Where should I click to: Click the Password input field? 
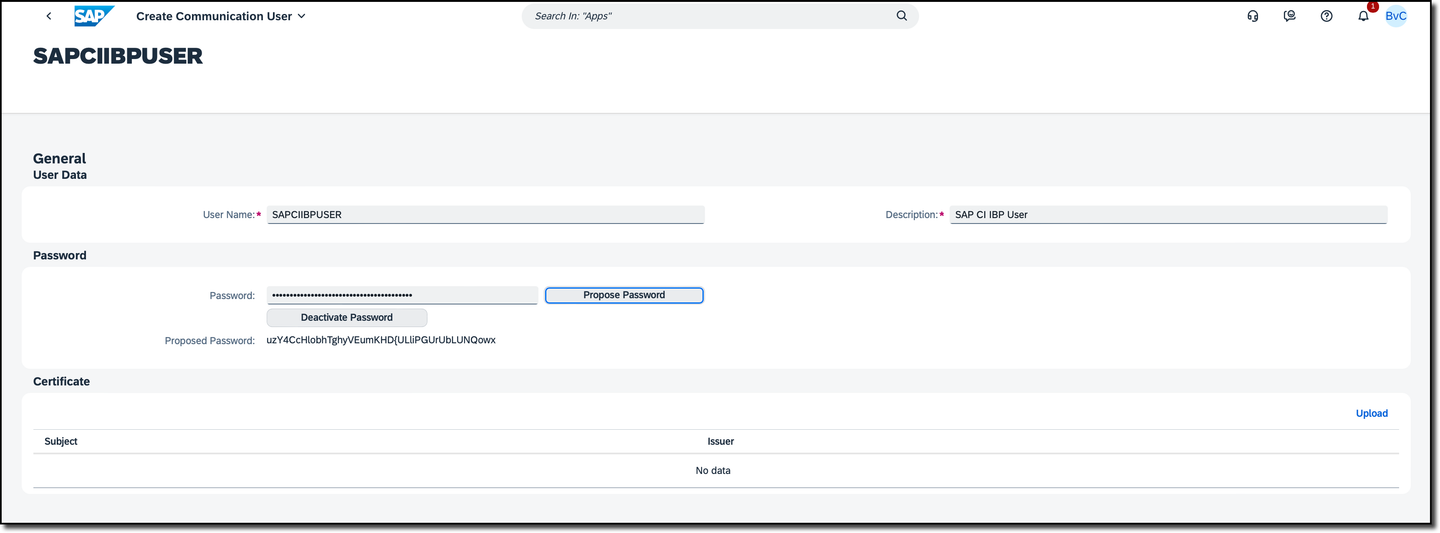(x=402, y=295)
